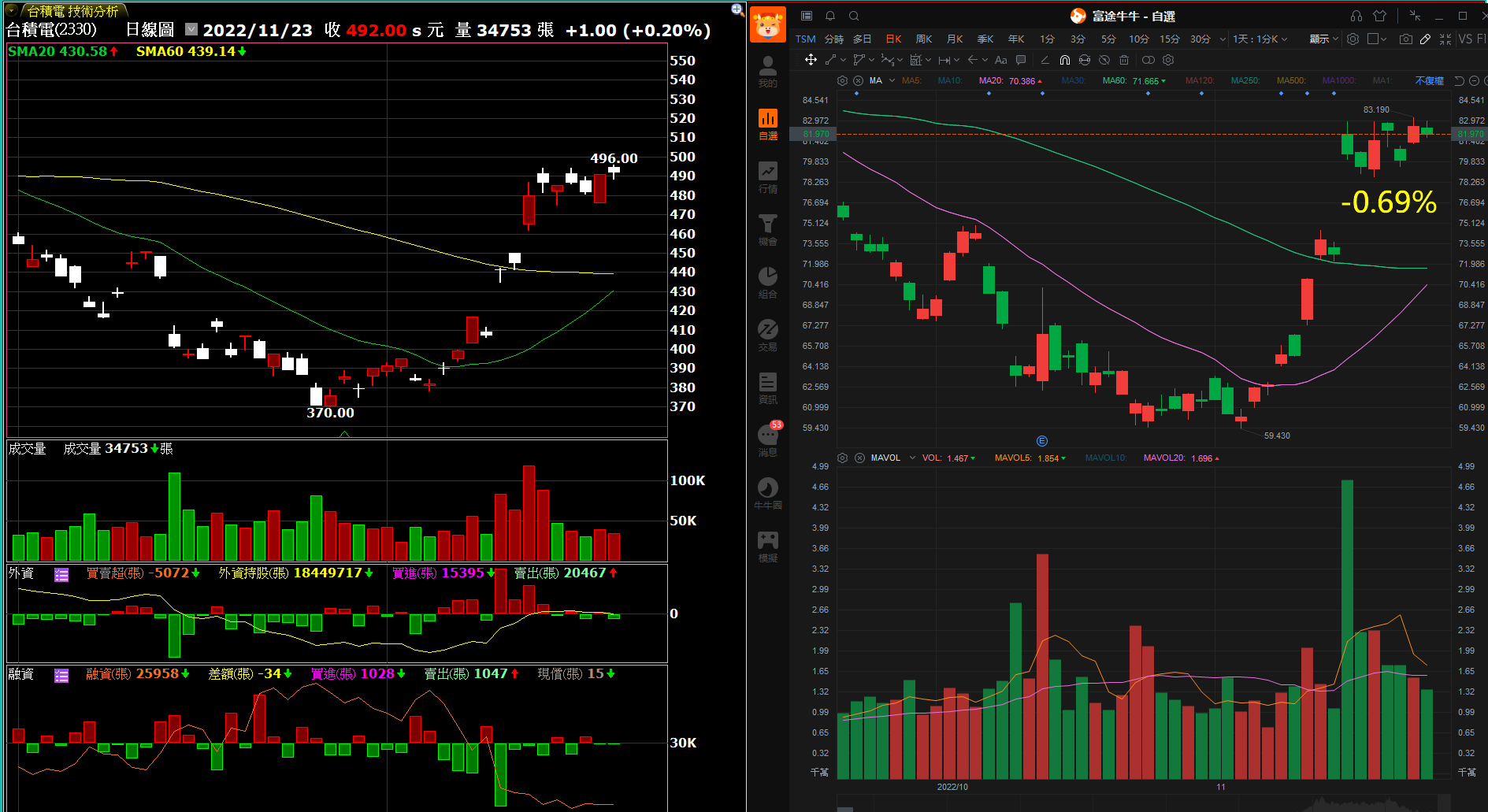Expand the MAVOL indicator dropdown
The image size is (1488, 812).
(x=912, y=458)
